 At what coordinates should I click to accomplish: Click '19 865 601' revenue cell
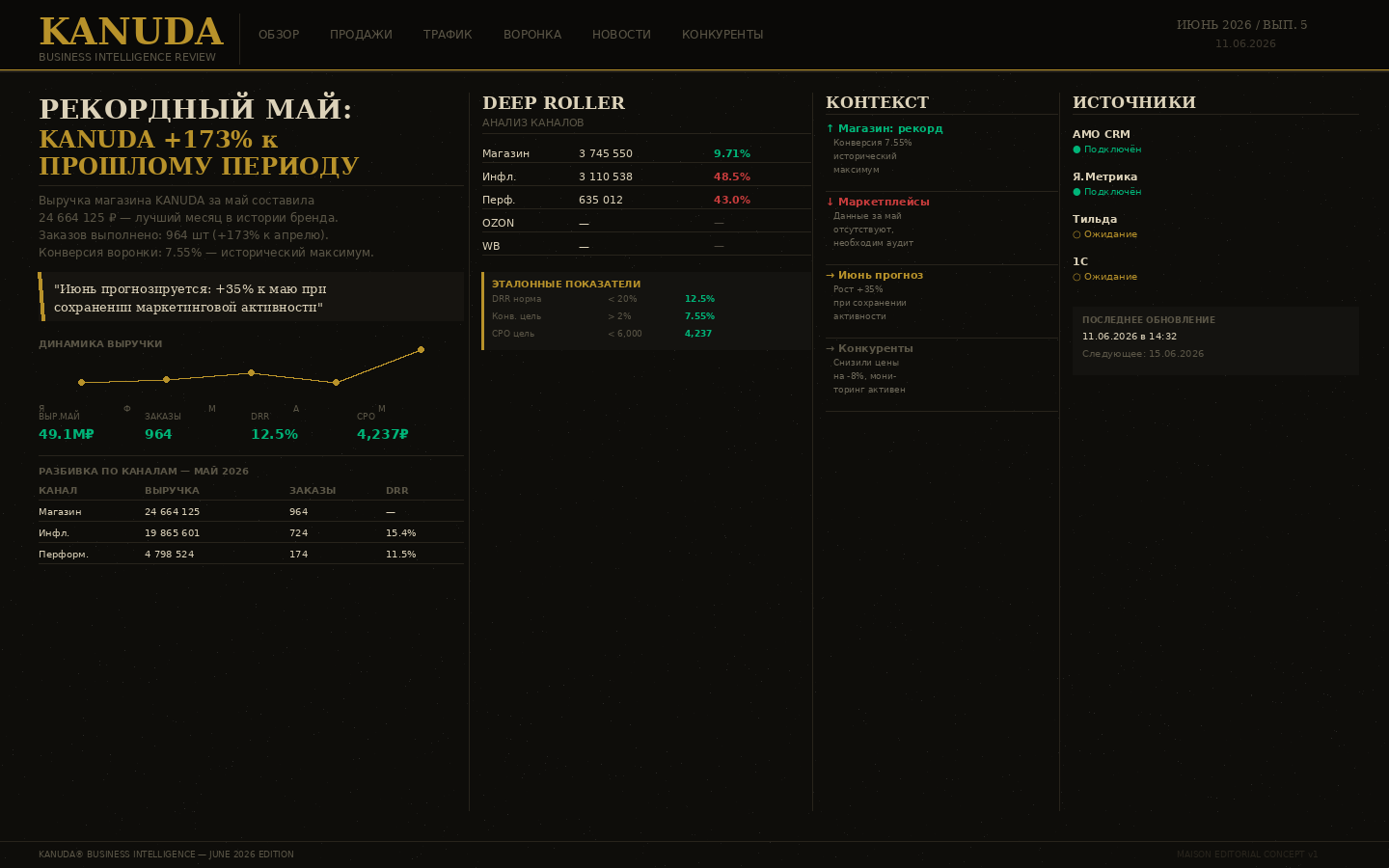(172, 533)
